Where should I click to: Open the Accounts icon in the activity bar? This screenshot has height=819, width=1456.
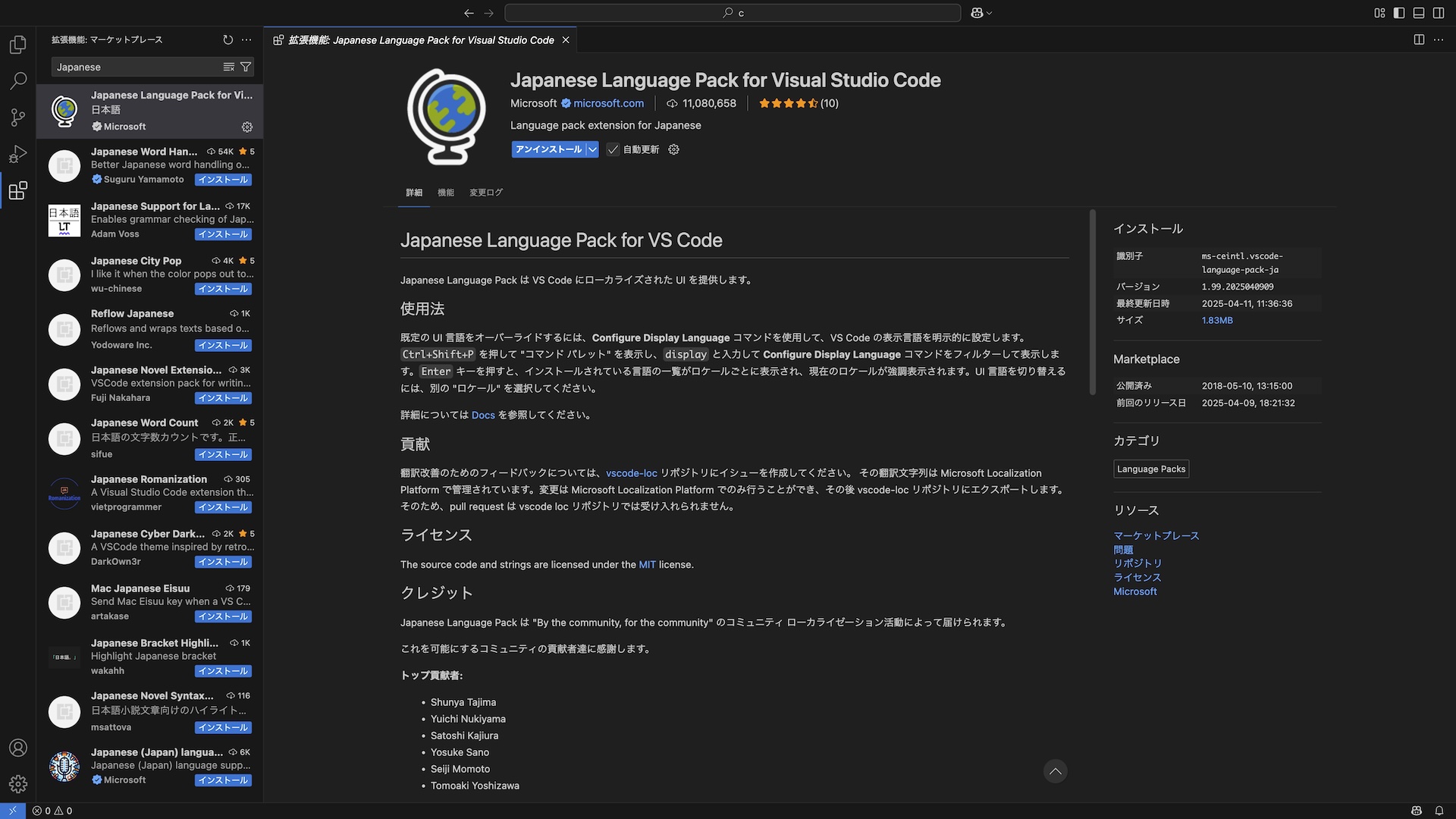pos(18,748)
